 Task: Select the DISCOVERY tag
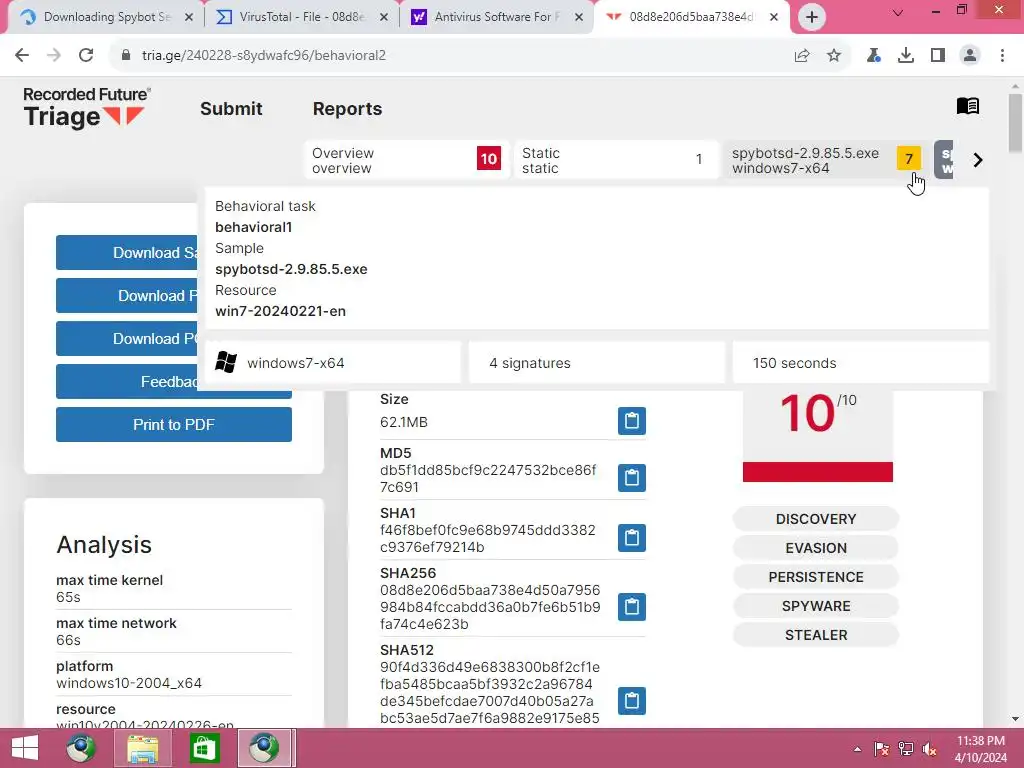pyautogui.click(x=816, y=519)
